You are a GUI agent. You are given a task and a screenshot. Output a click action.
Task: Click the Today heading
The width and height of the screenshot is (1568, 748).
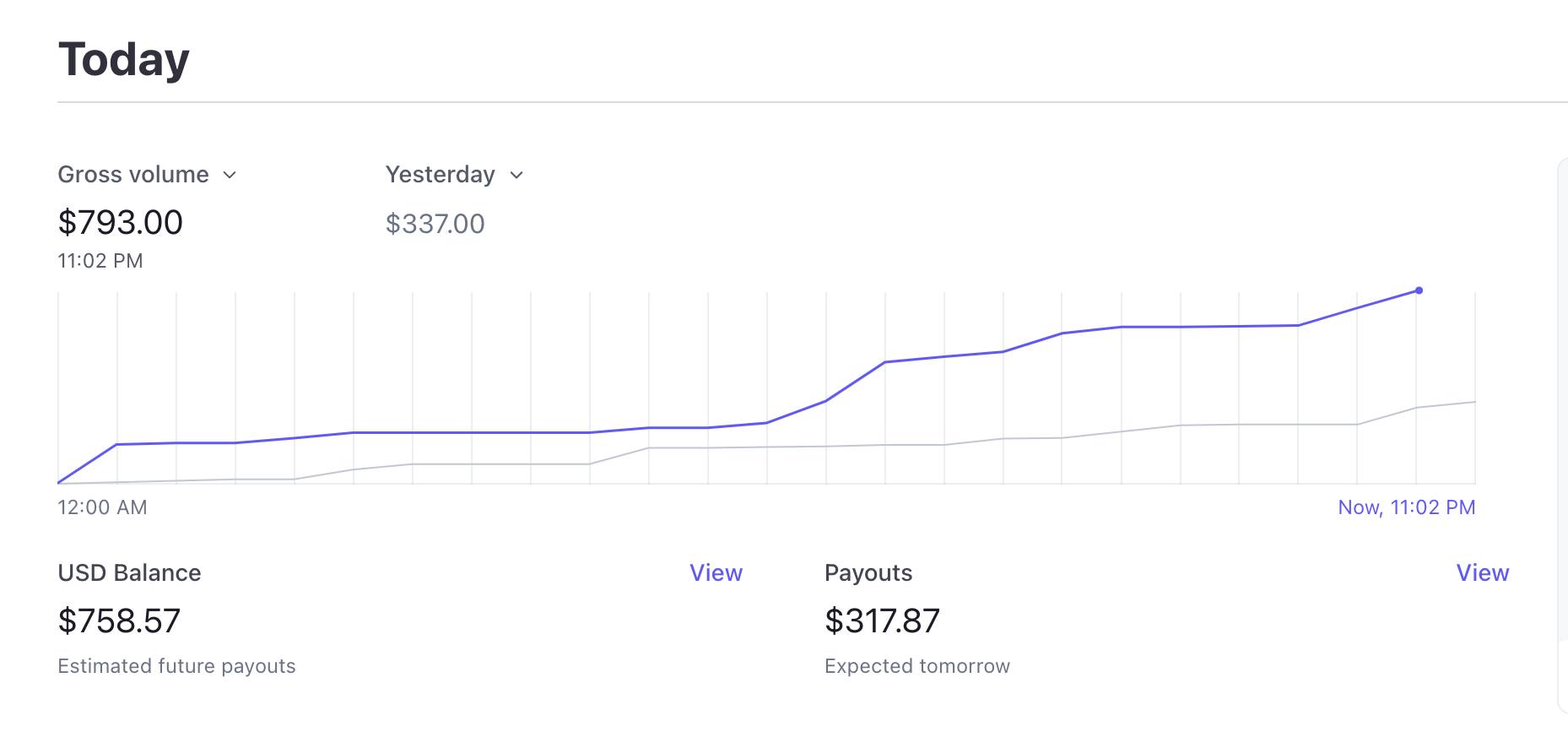[124, 60]
